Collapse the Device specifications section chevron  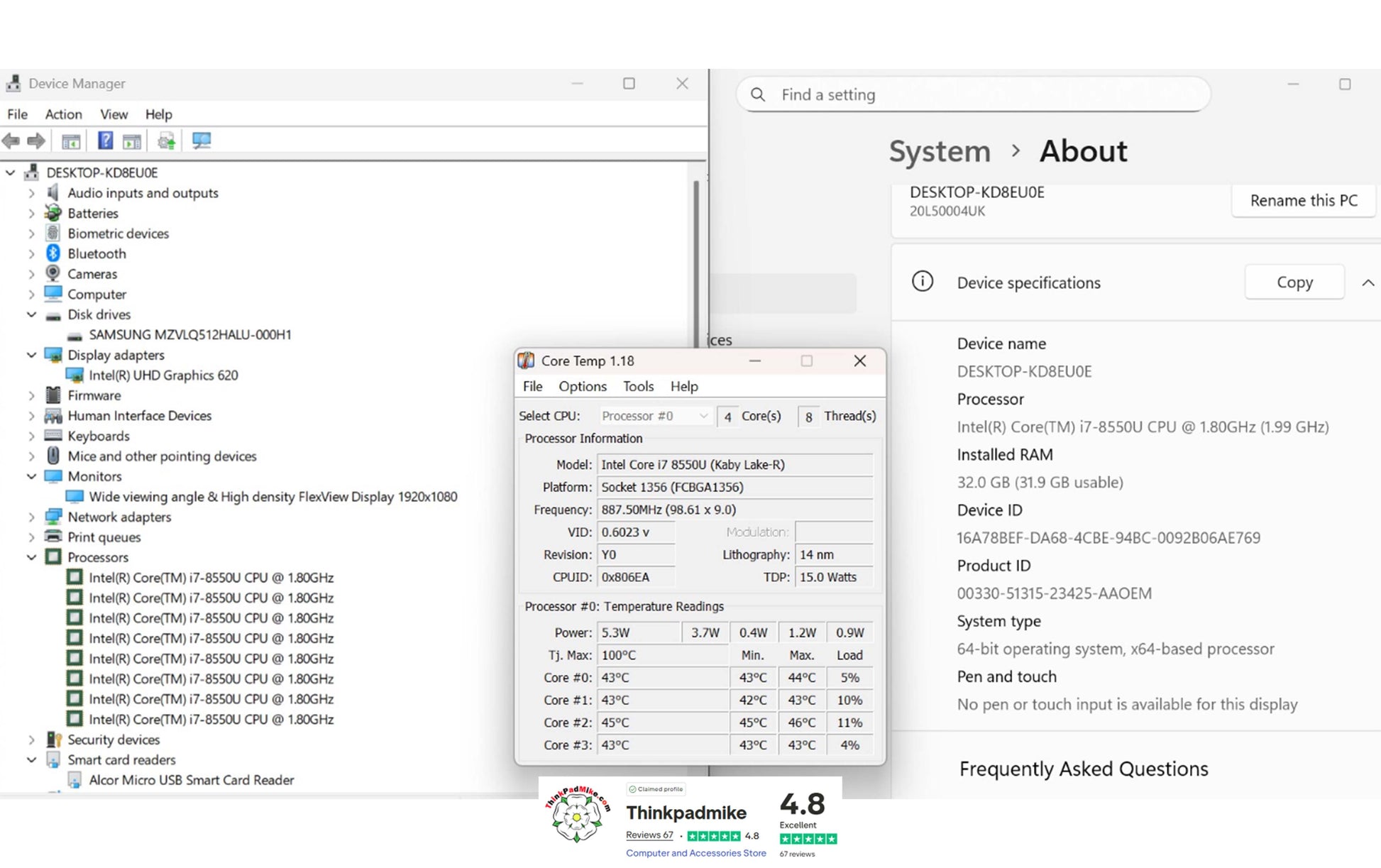click(1368, 282)
